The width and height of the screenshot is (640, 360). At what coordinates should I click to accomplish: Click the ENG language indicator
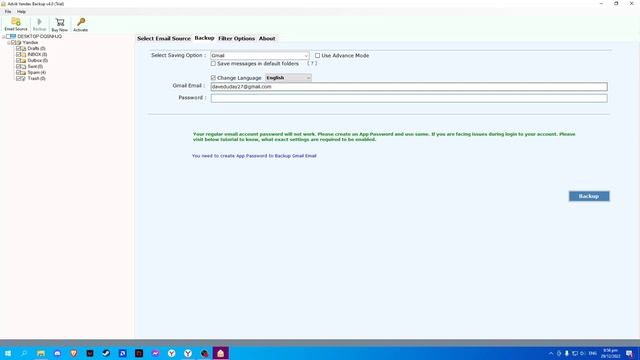(593, 353)
